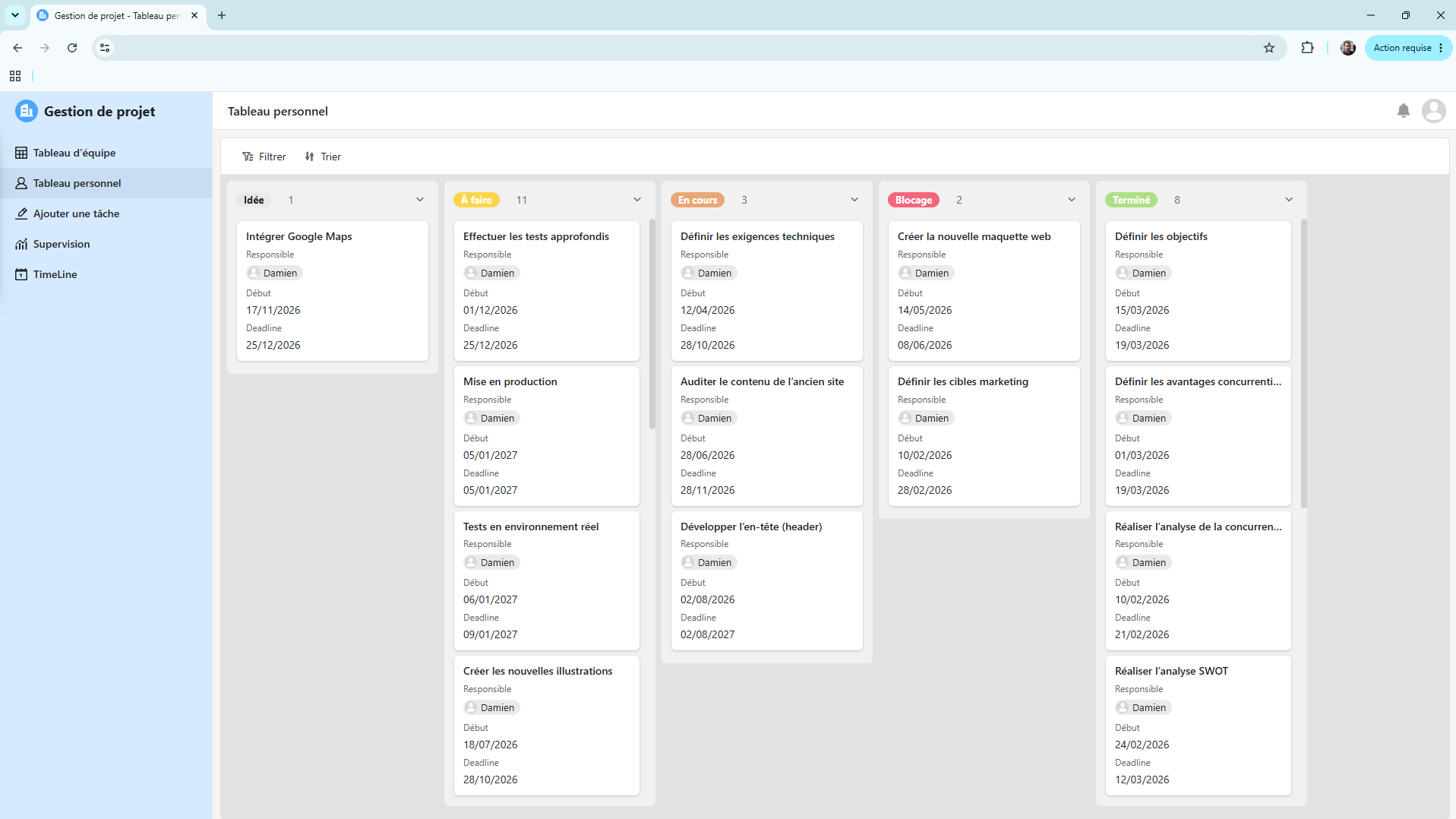Open the browser extensions puzzle icon

pos(1307,48)
